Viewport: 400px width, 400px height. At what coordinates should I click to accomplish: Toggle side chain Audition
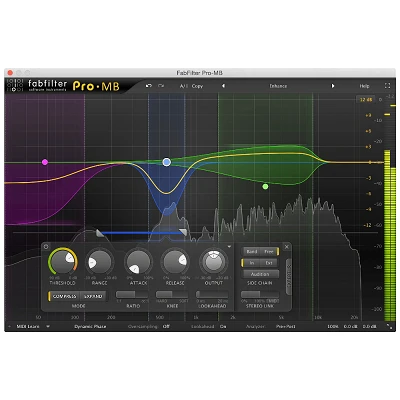pos(260,274)
